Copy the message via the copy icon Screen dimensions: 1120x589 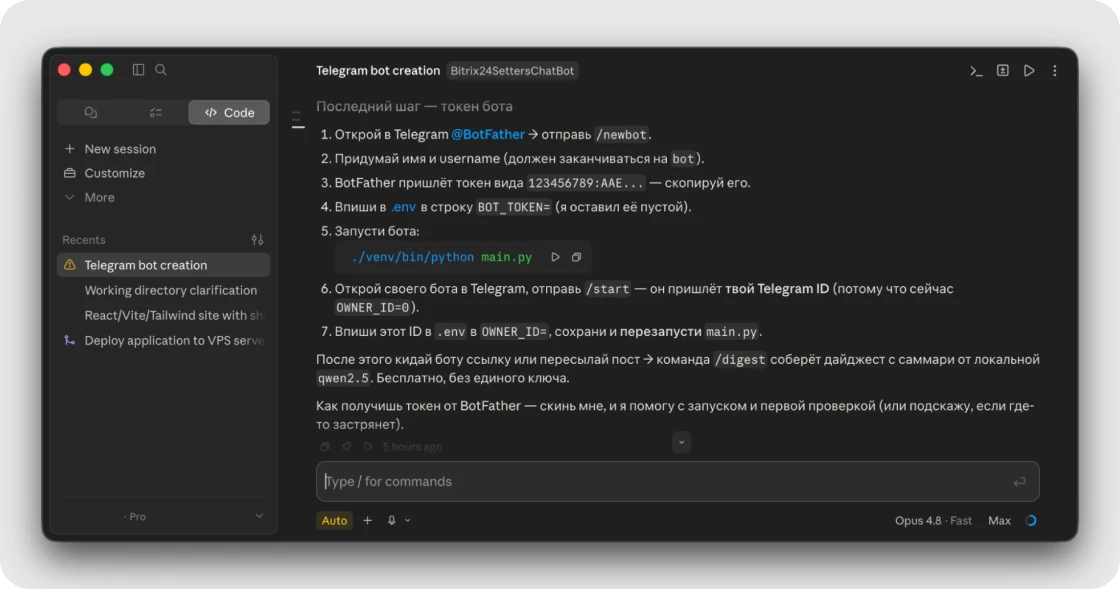coord(325,447)
